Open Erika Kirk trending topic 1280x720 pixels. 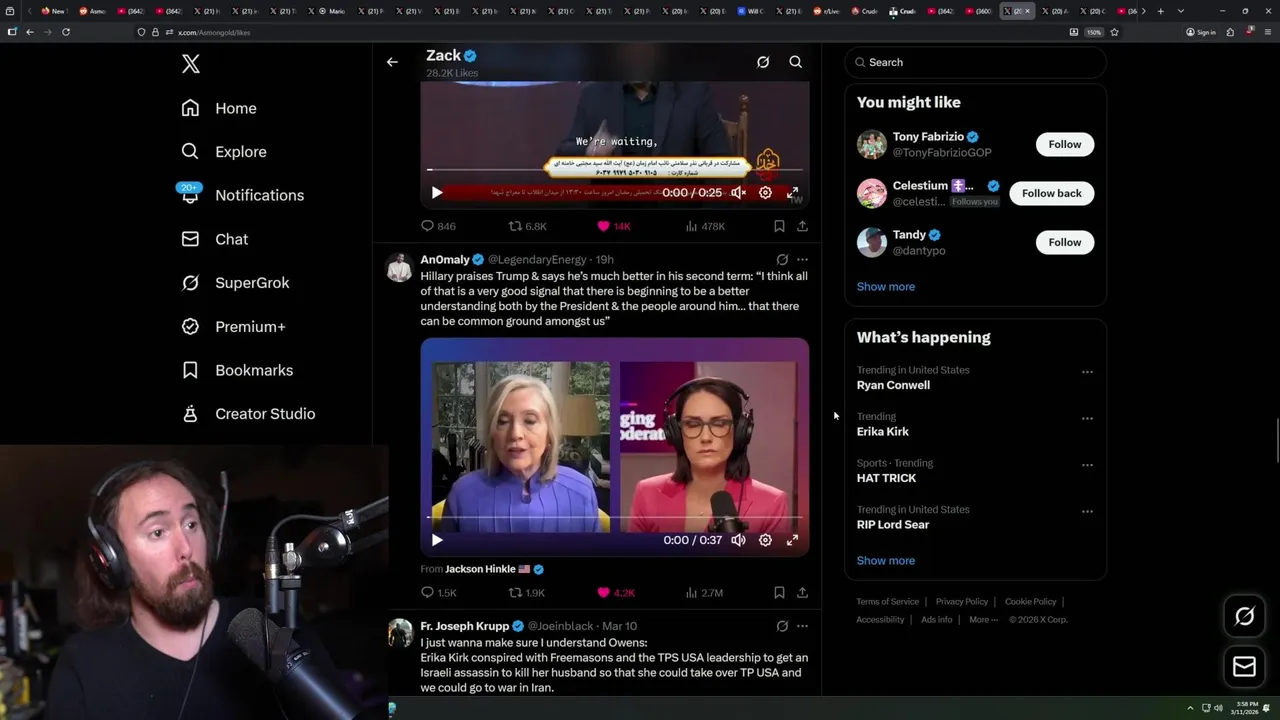(883, 431)
